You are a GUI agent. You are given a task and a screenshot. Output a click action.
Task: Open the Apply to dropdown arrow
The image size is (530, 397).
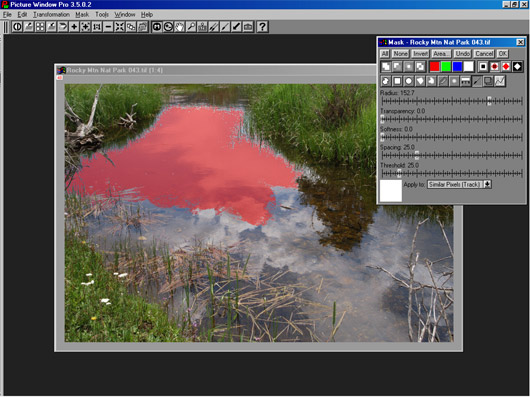point(487,184)
